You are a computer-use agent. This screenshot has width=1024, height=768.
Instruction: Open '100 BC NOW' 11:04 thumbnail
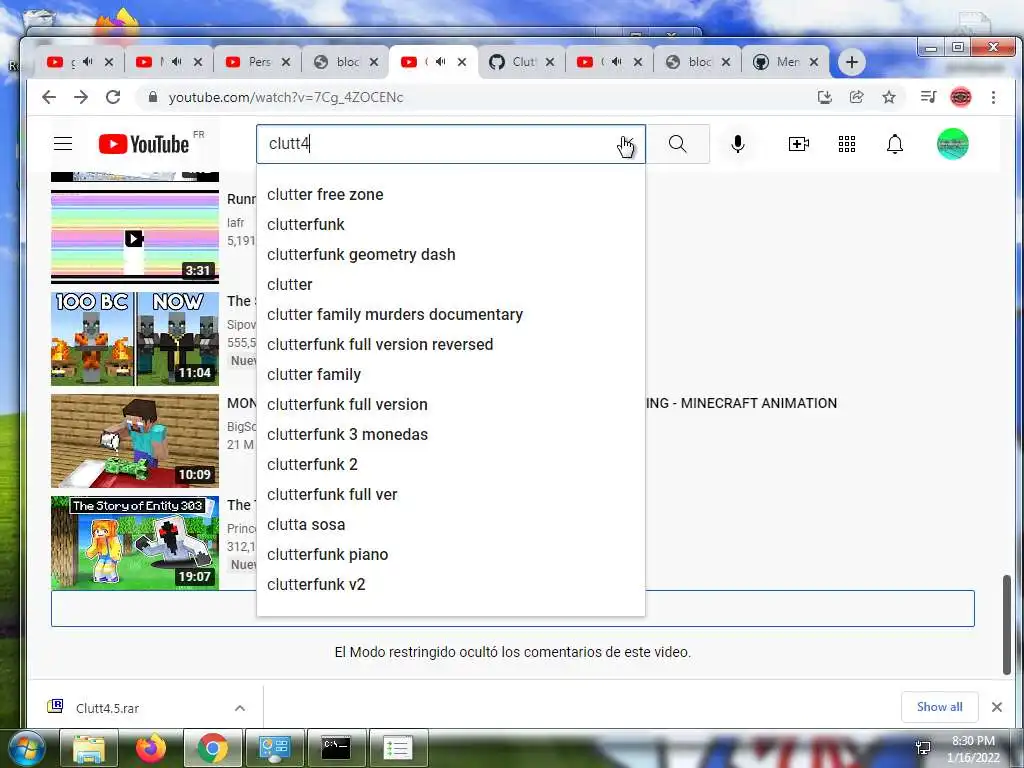[135, 339]
